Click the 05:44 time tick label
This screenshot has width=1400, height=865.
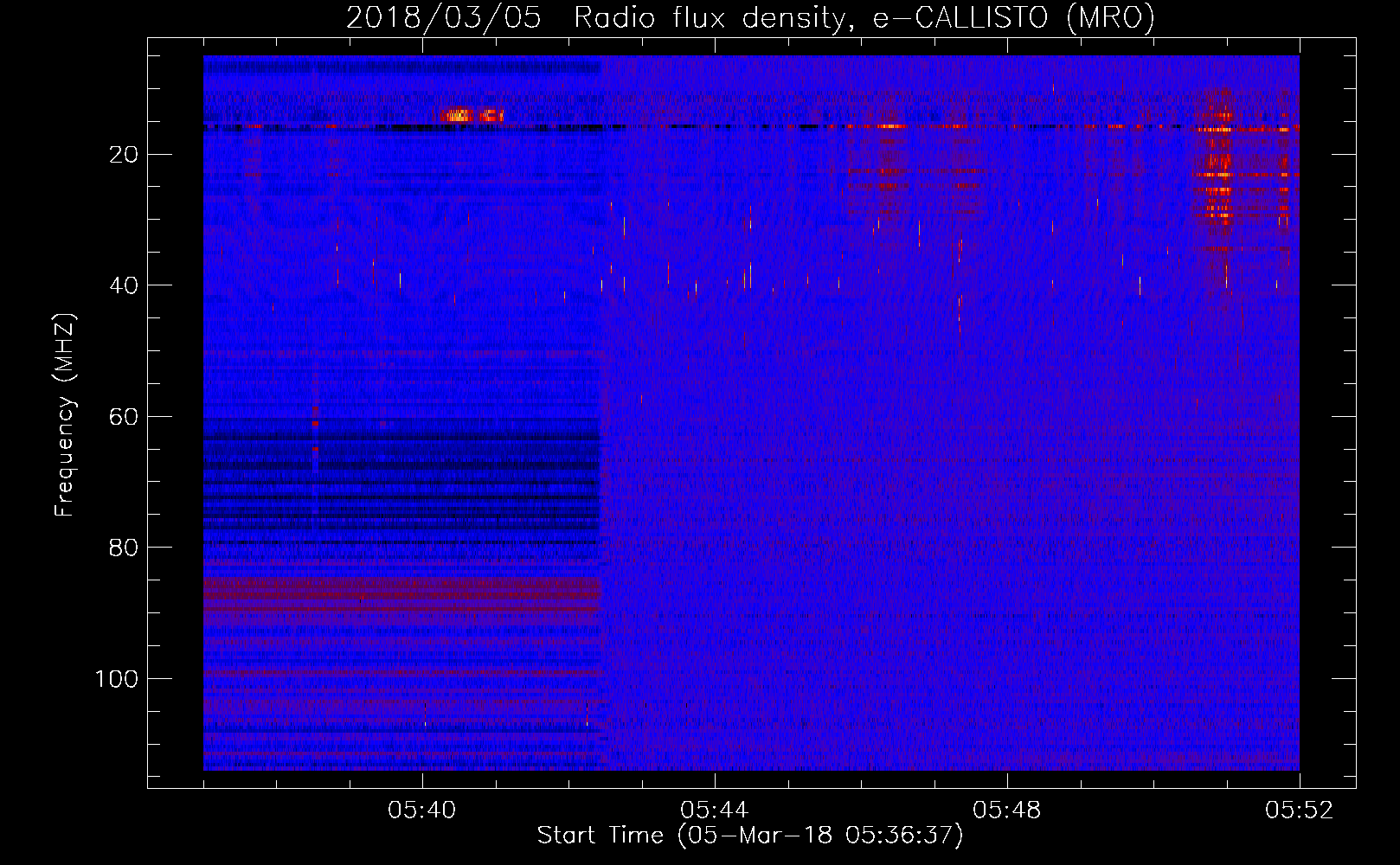tap(715, 811)
